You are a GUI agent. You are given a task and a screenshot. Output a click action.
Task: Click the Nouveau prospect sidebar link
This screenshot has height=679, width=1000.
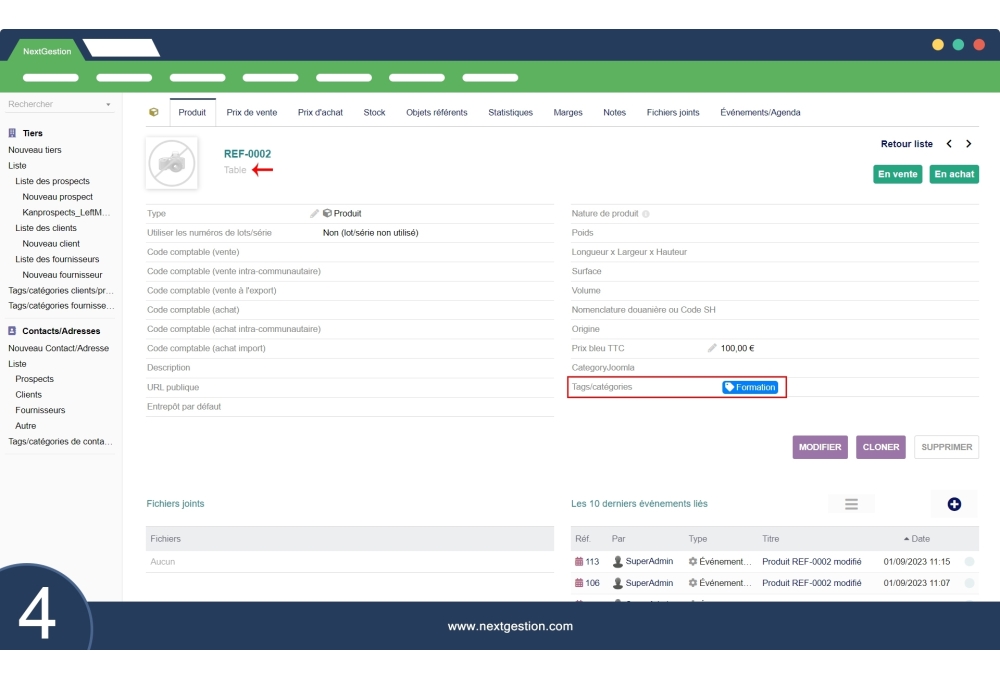pos(57,197)
